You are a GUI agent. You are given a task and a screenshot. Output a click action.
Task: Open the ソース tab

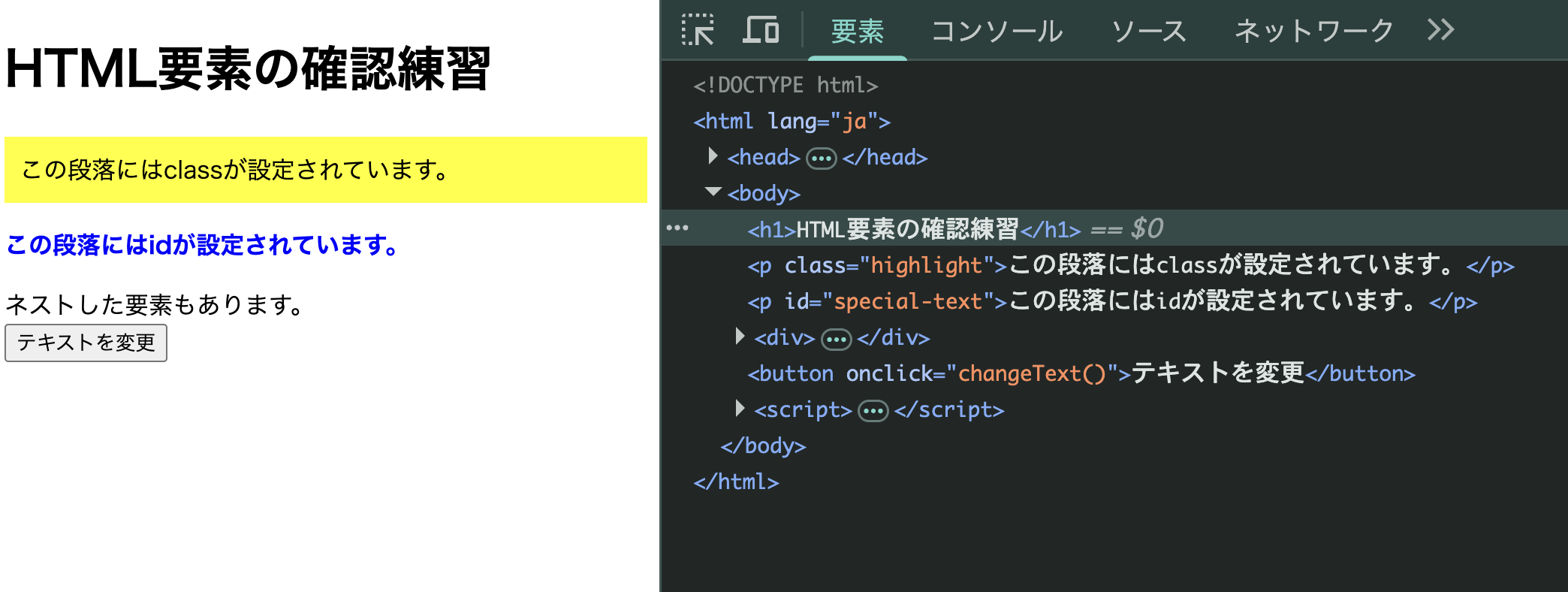(x=1148, y=32)
